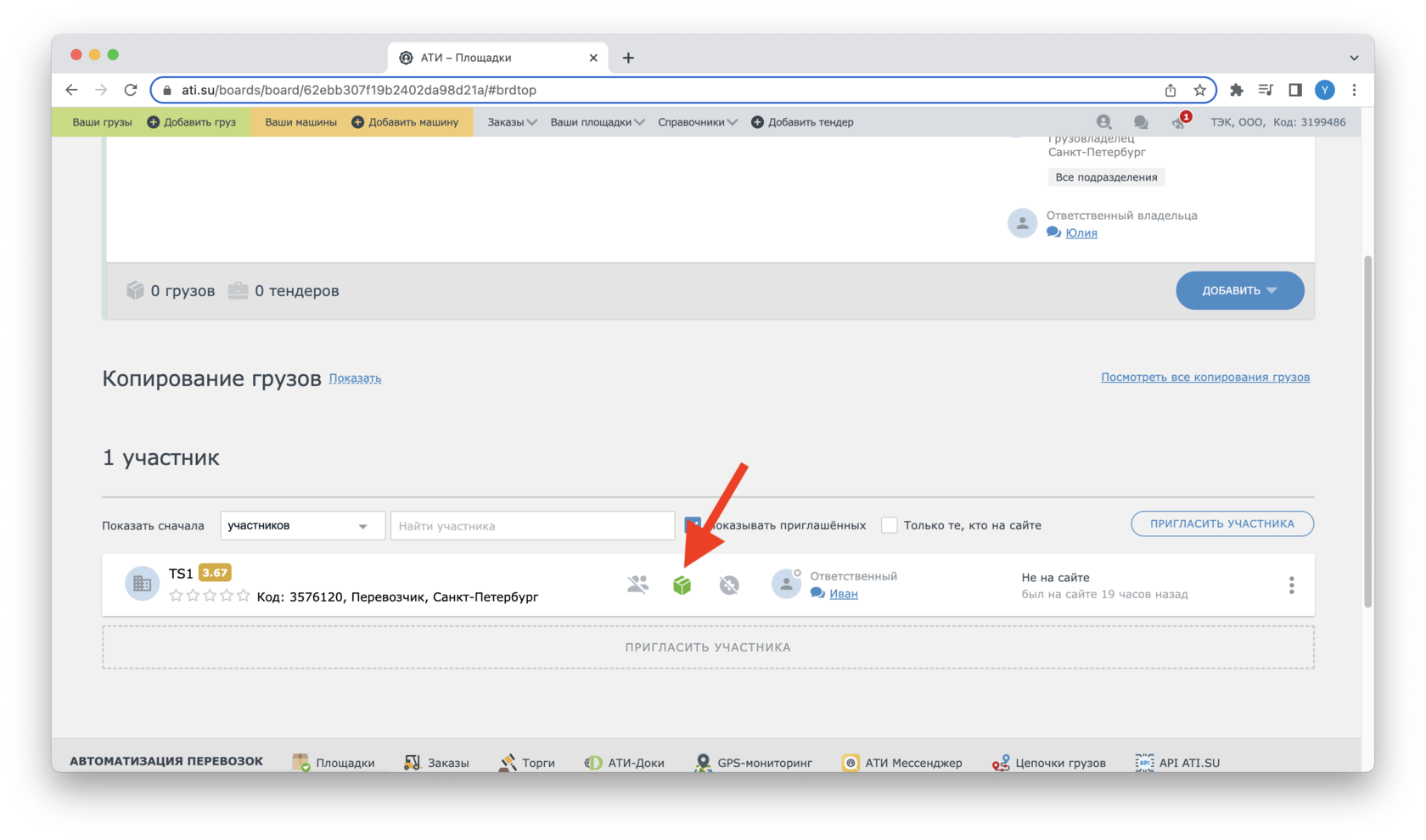
Task: Click the star rating of TS1
Action: tap(210, 596)
